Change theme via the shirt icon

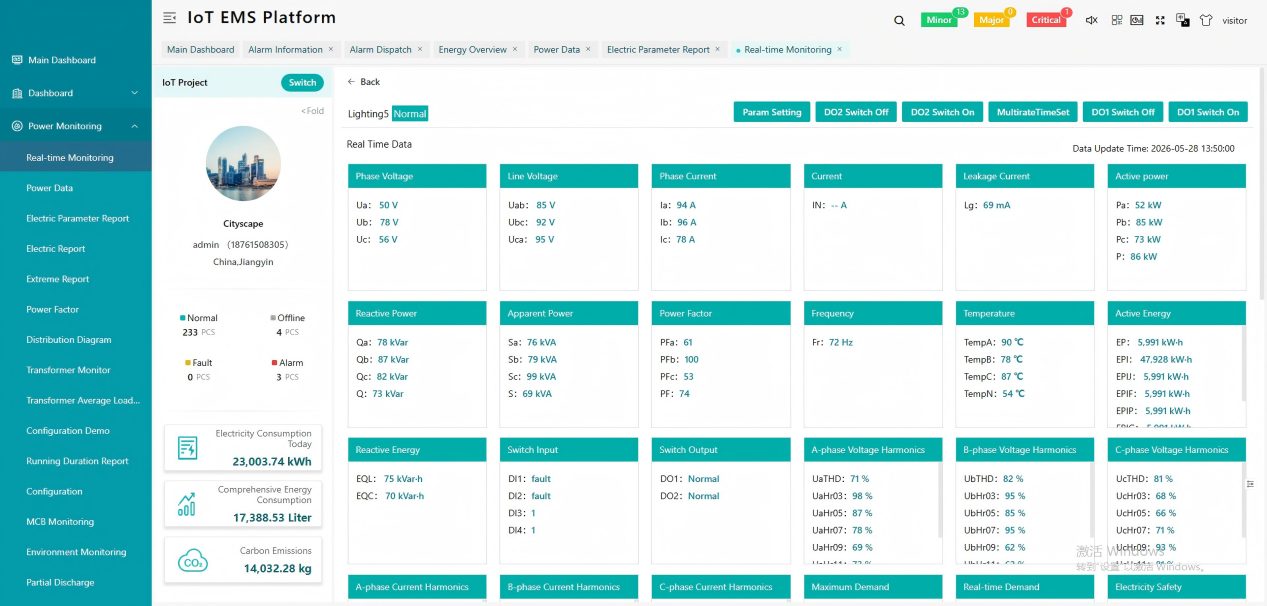point(1206,20)
